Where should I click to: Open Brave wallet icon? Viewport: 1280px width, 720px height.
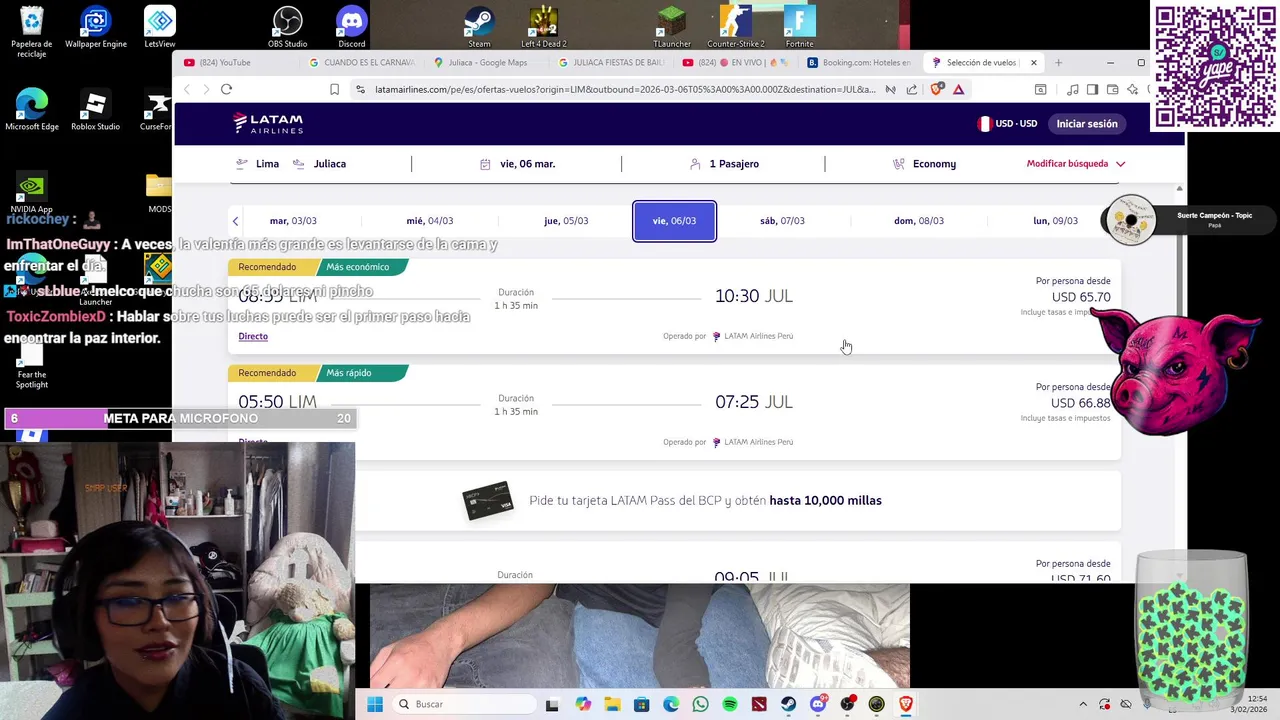(1112, 89)
